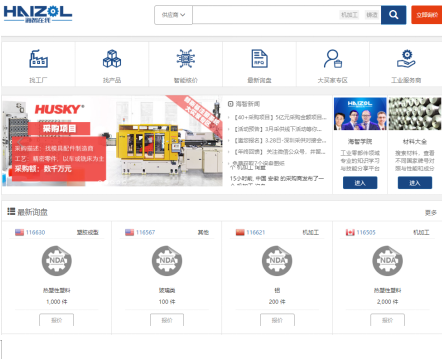Click the NDA gear icon for 116621
This screenshot has height=360, width=442.
coord(277,261)
